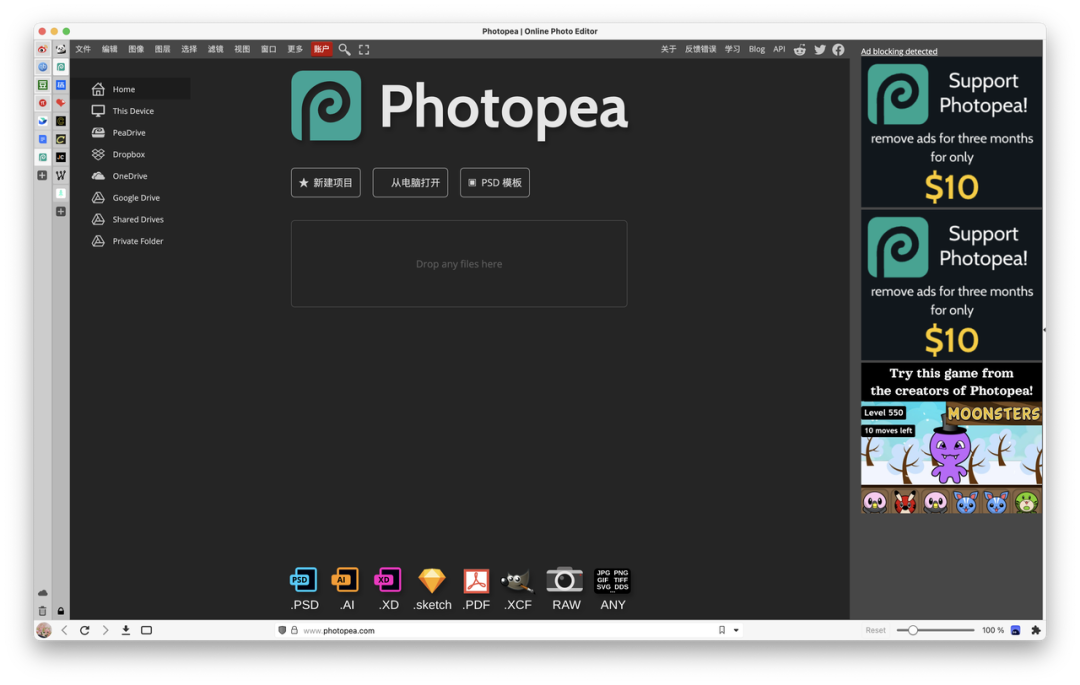
Task: Open browser extensions puzzle icon
Action: pyautogui.click(x=1036, y=630)
